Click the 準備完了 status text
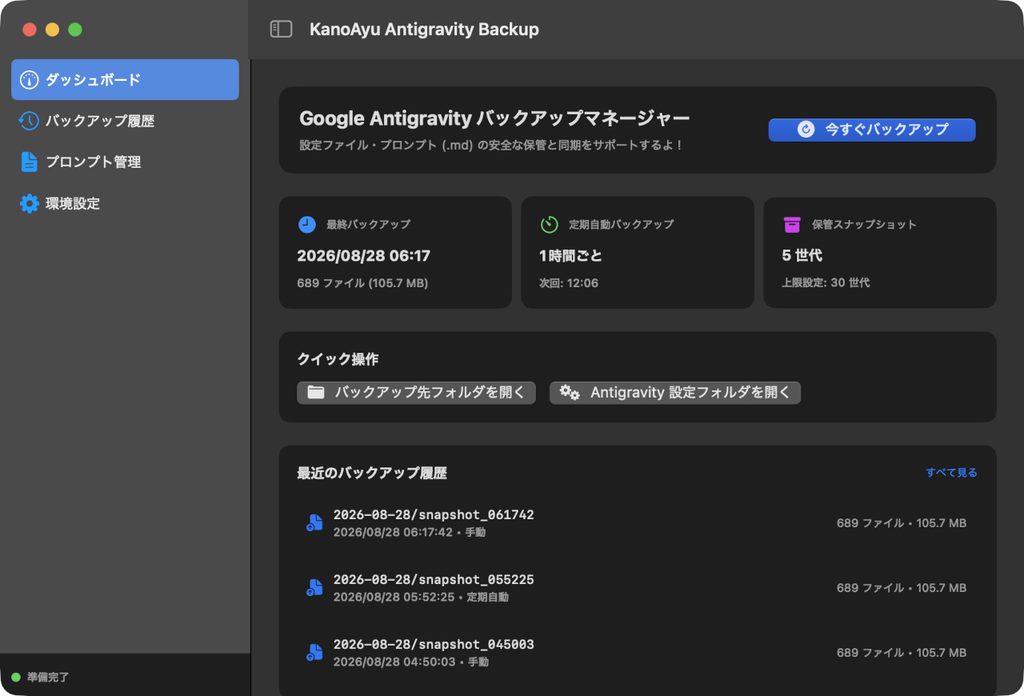Screen dimensions: 1024x696 pyautogui.click(x=48, y=677)
